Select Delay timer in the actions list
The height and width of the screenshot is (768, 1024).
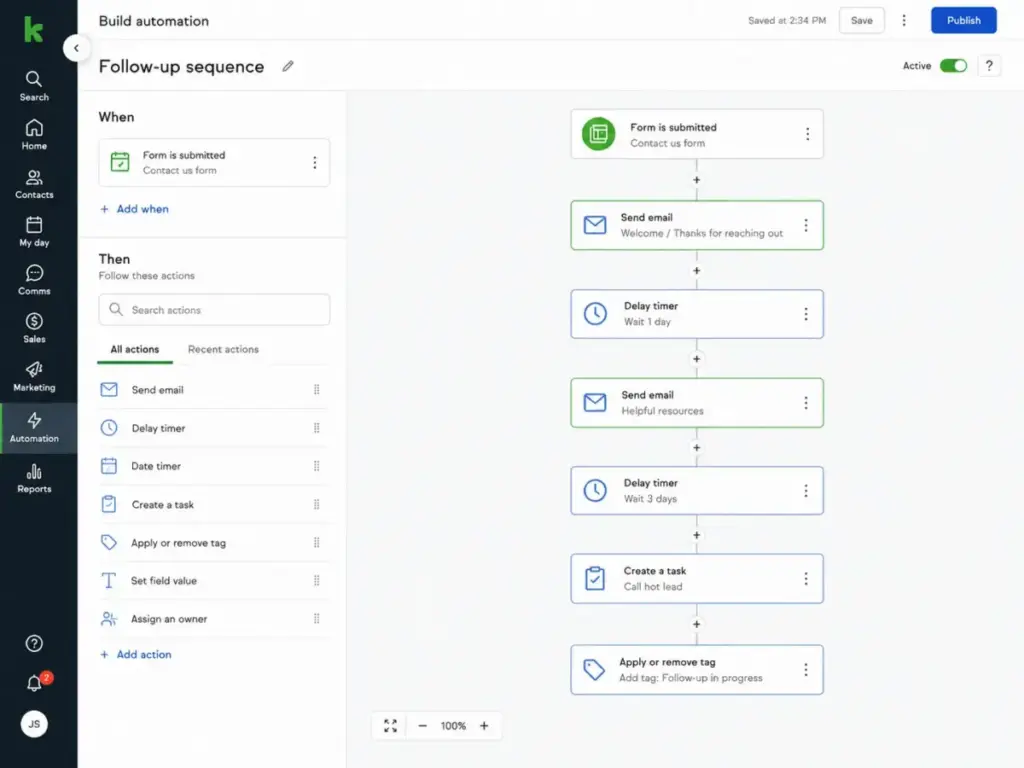coord(214,428)
